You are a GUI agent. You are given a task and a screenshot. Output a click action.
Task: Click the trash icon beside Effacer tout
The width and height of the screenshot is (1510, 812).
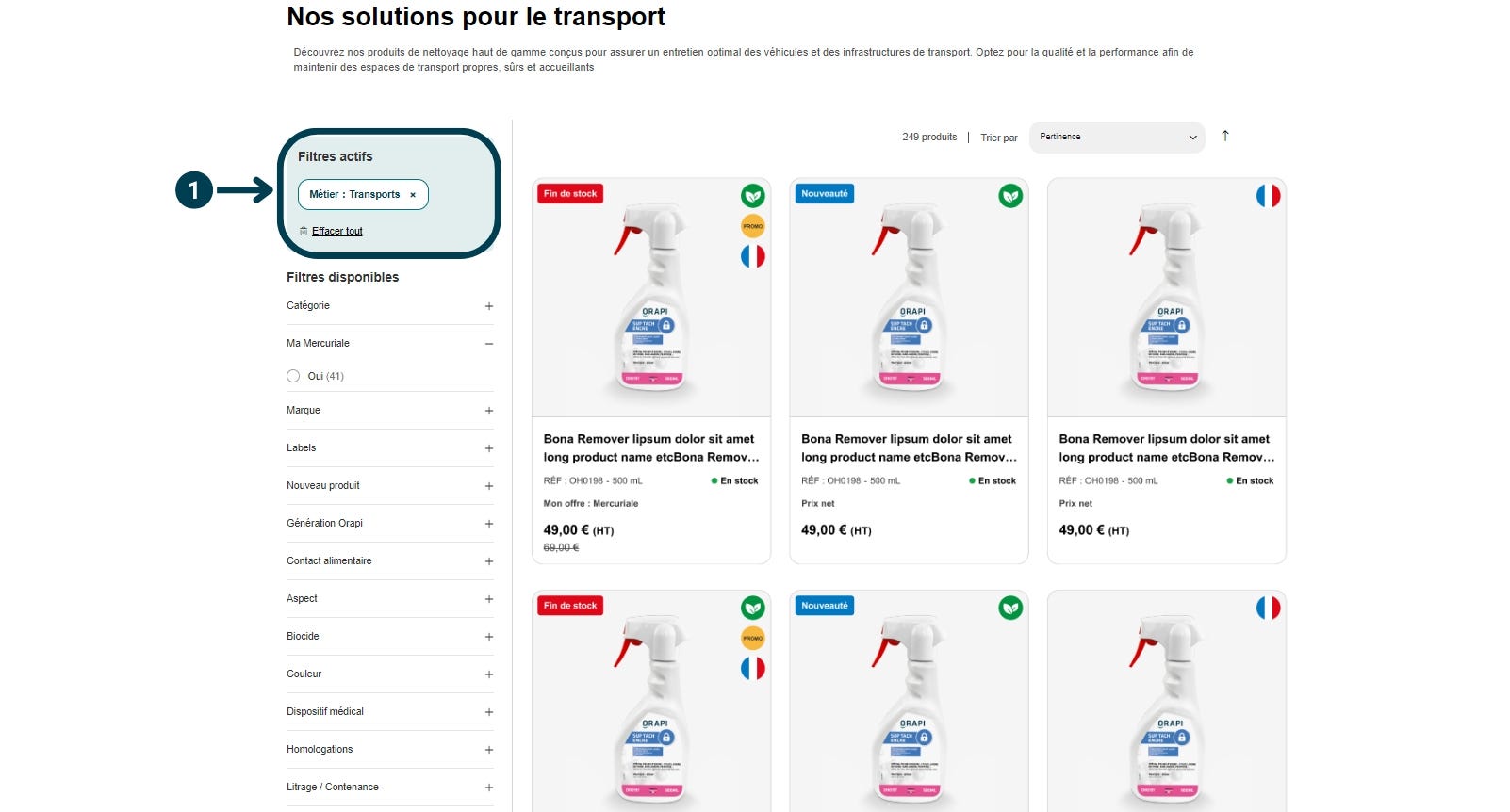[304, 231]
